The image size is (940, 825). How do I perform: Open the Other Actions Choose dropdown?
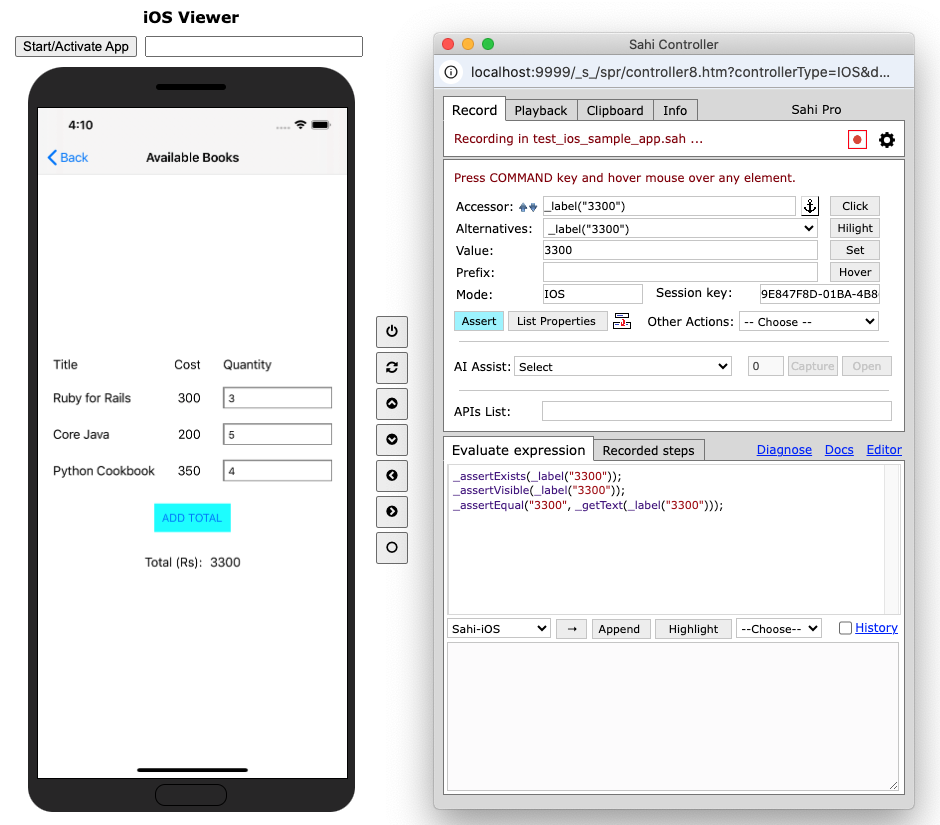click(808, 322)
